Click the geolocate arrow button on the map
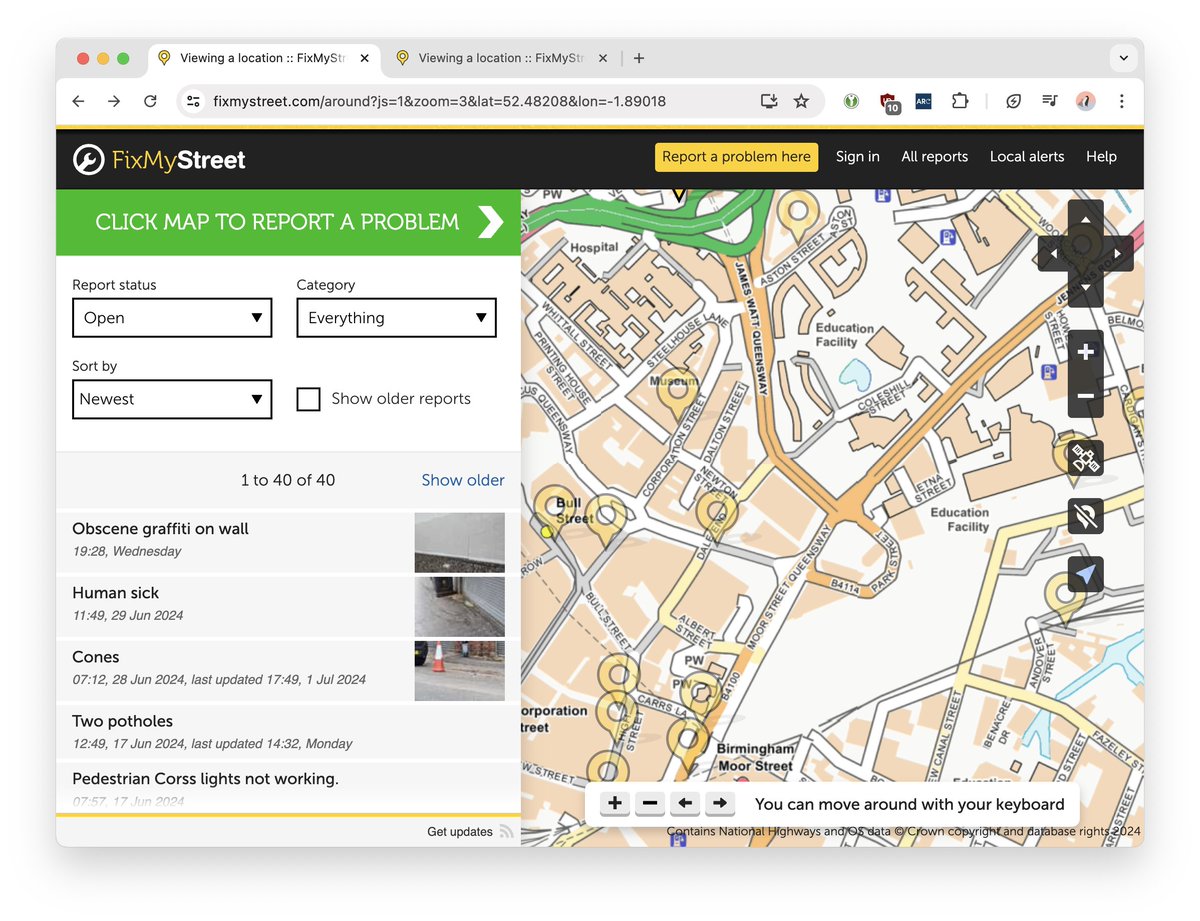 click(x=1086, y=575)
